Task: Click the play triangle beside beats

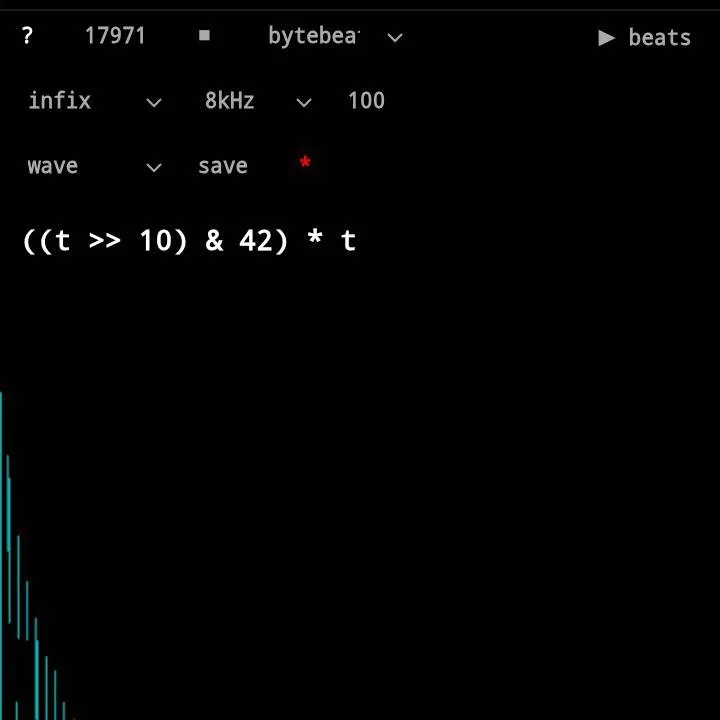Action: pyautogui.click(x=606, y=38)
